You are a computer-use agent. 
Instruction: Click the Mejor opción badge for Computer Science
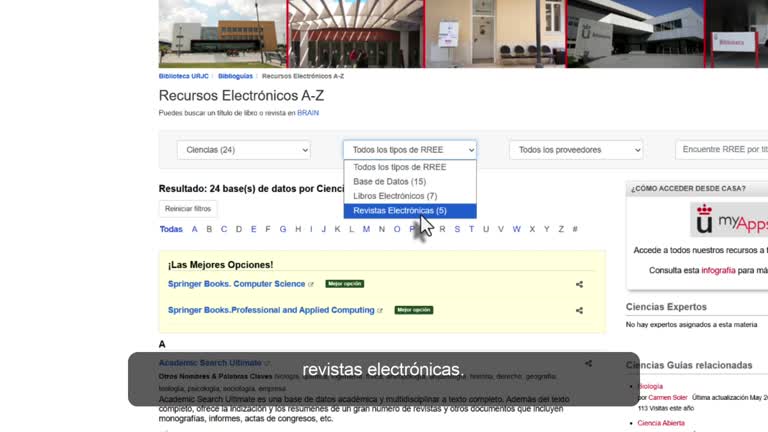tap(345, 284)
